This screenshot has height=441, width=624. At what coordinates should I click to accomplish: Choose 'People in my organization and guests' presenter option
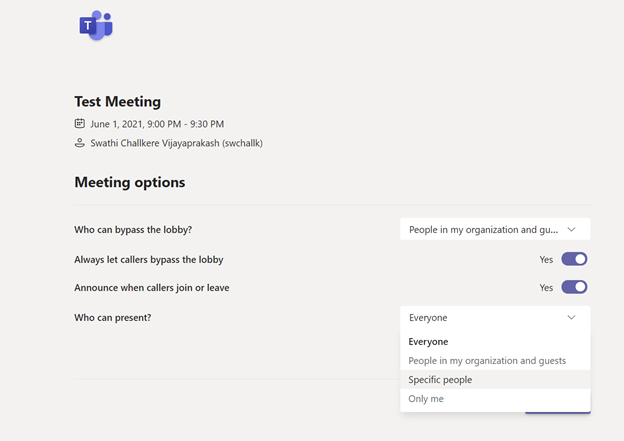(487, 361)
